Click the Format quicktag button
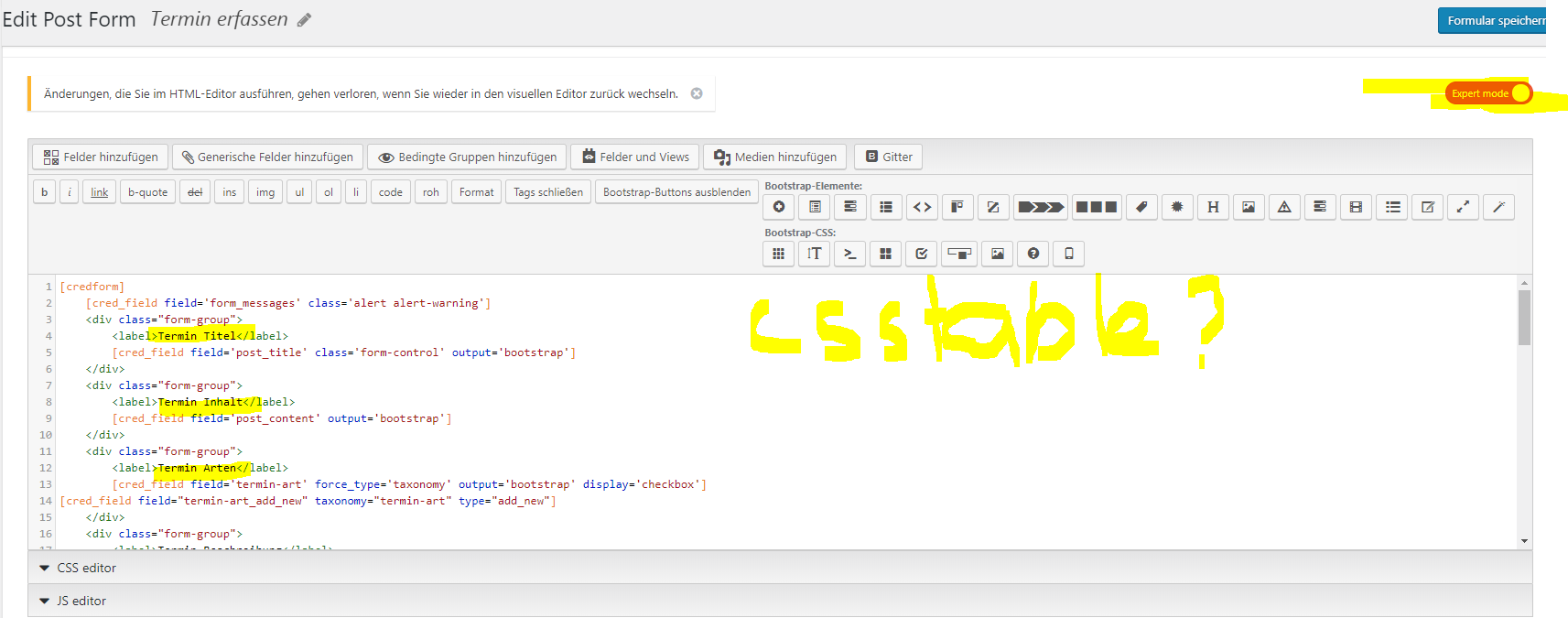 coord(476,192)
